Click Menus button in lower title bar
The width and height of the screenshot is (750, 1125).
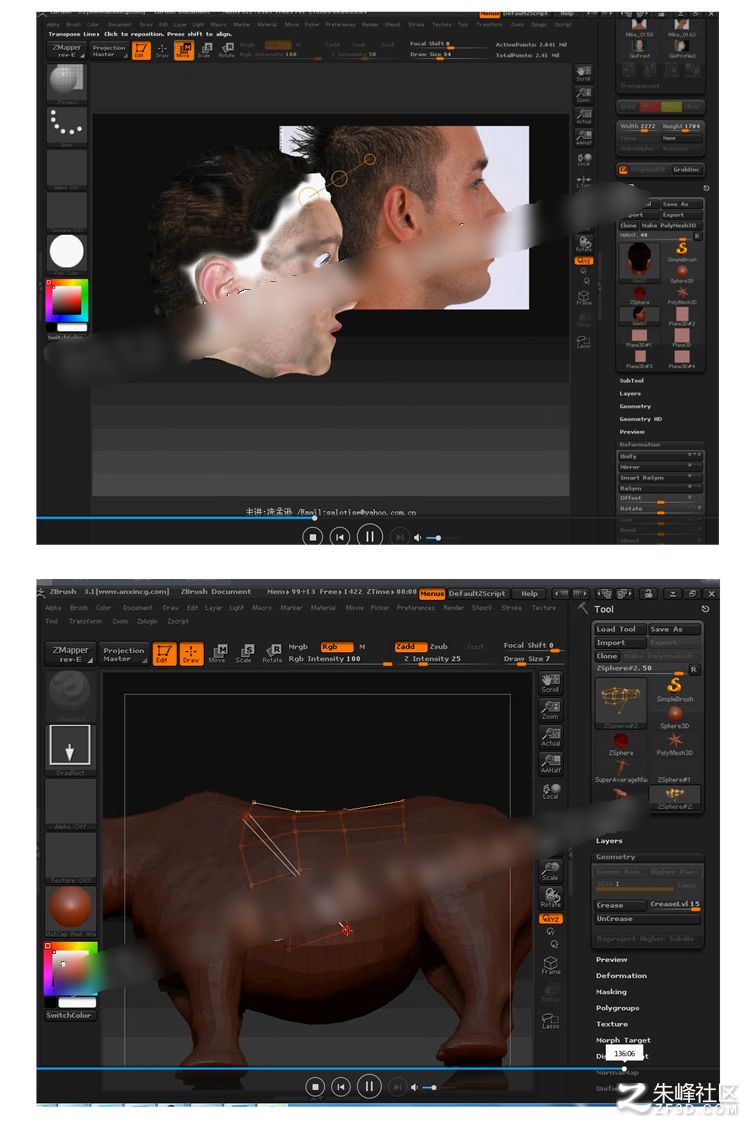pyautogui.click(x=432, y=593)
